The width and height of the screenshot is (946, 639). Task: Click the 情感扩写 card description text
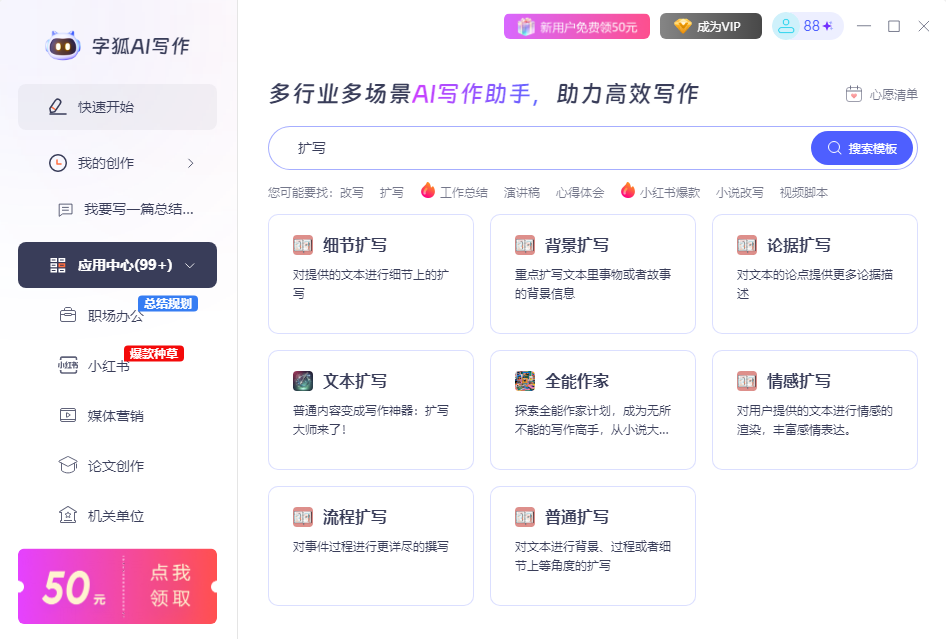pos(814,420)
